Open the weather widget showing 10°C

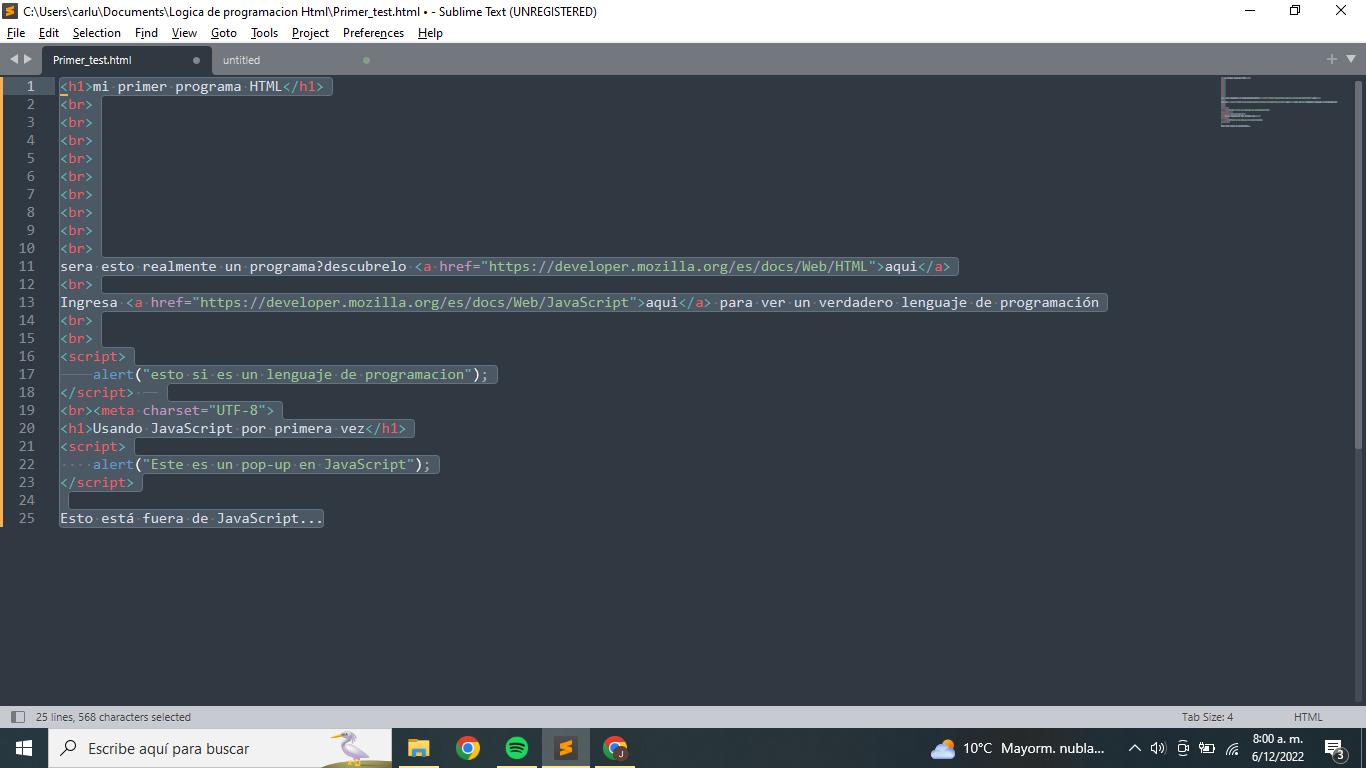coord(1018,748)
